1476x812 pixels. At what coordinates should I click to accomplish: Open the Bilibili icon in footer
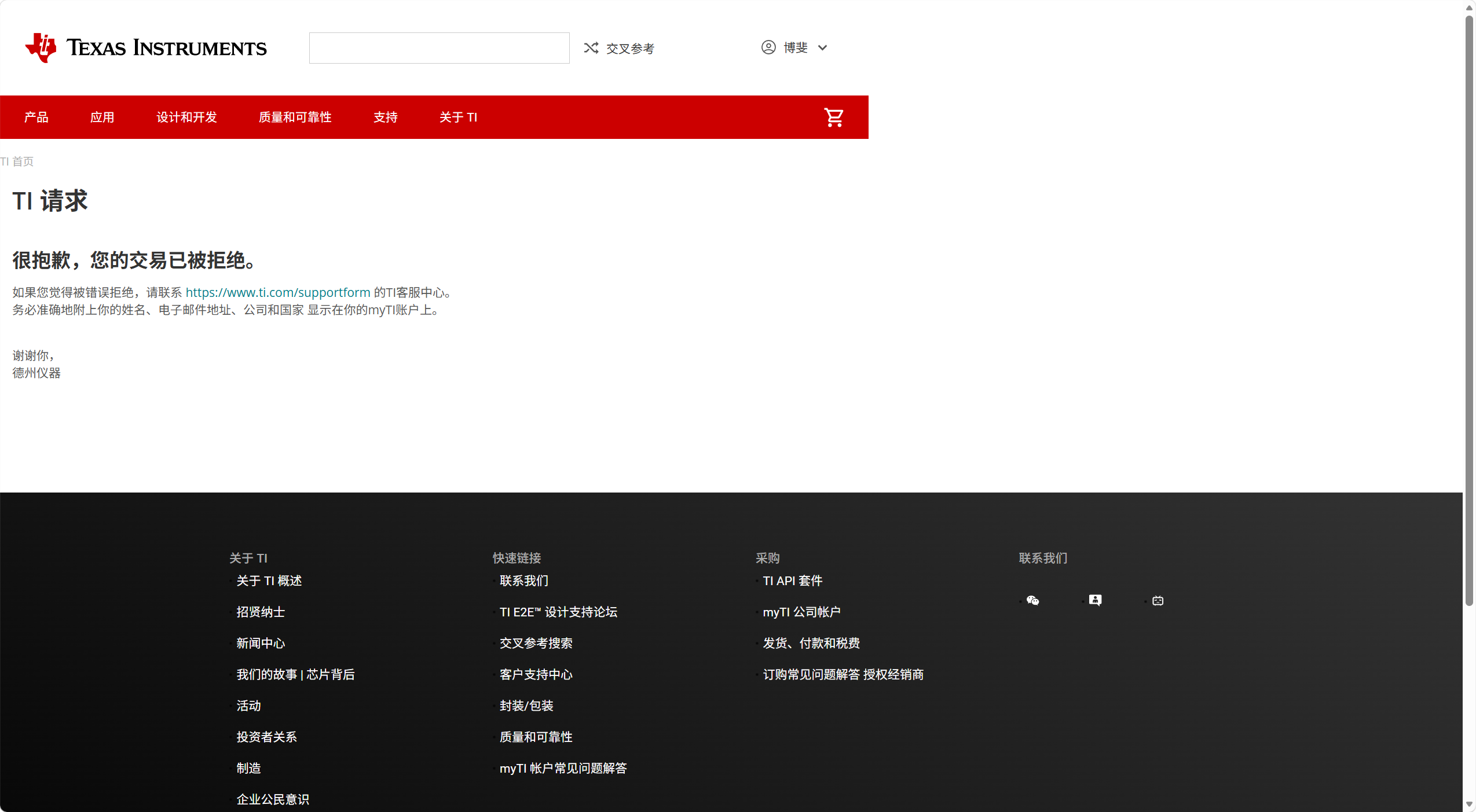[1158, 601]
